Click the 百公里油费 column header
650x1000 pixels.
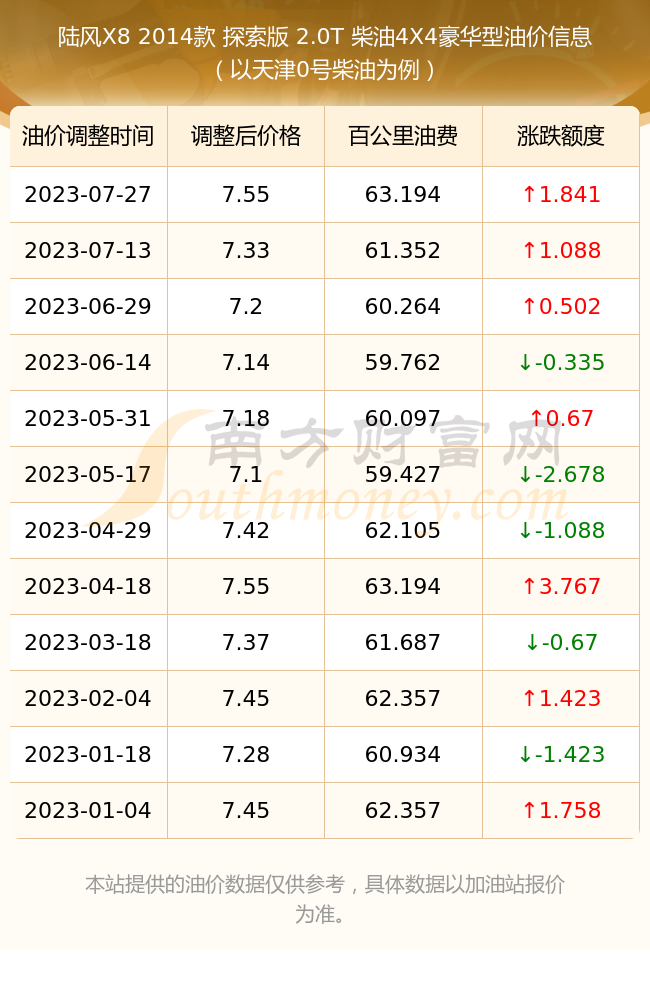tap(403, 136)
